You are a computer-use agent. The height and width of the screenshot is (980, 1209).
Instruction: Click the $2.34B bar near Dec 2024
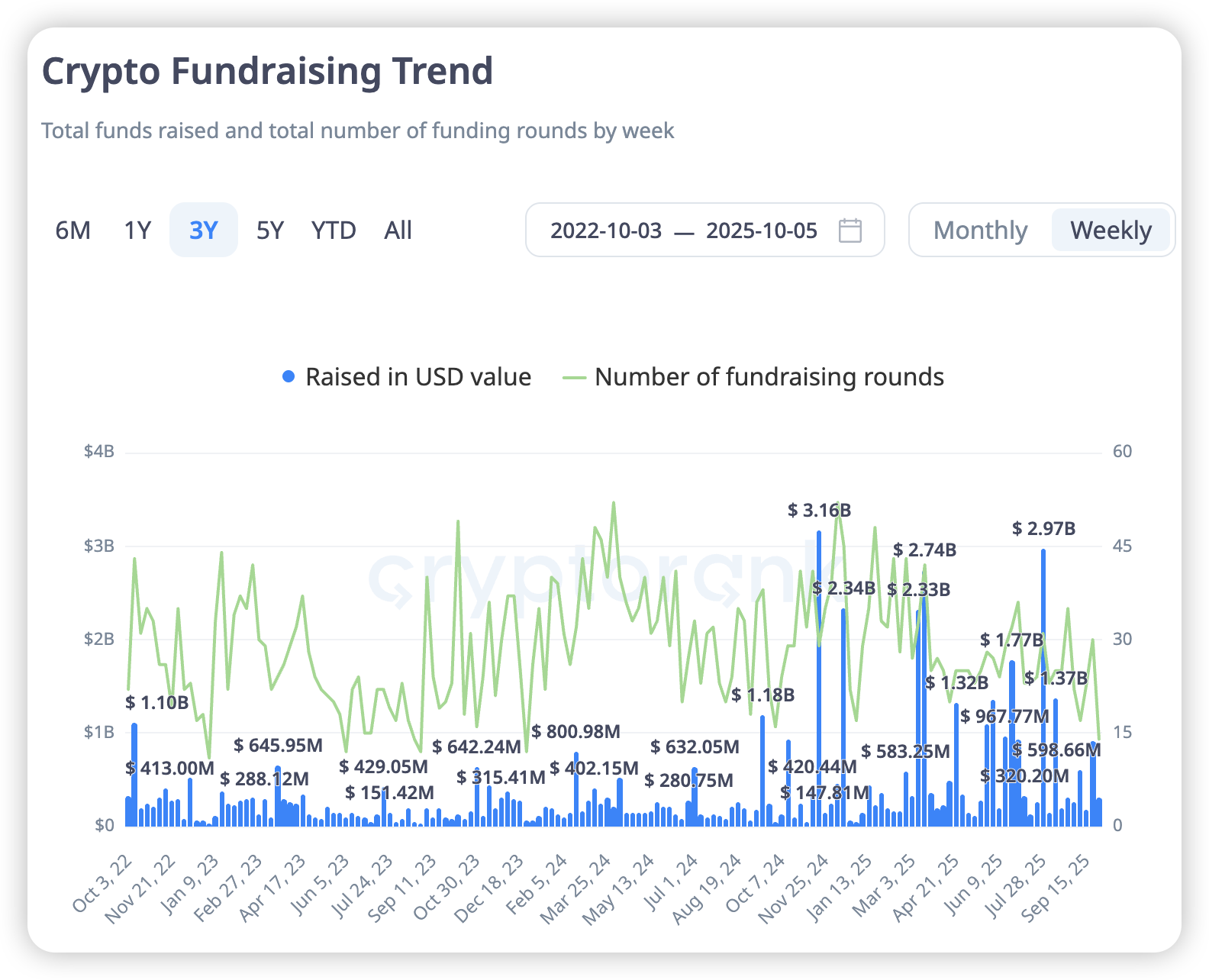(x=843, y=717)
